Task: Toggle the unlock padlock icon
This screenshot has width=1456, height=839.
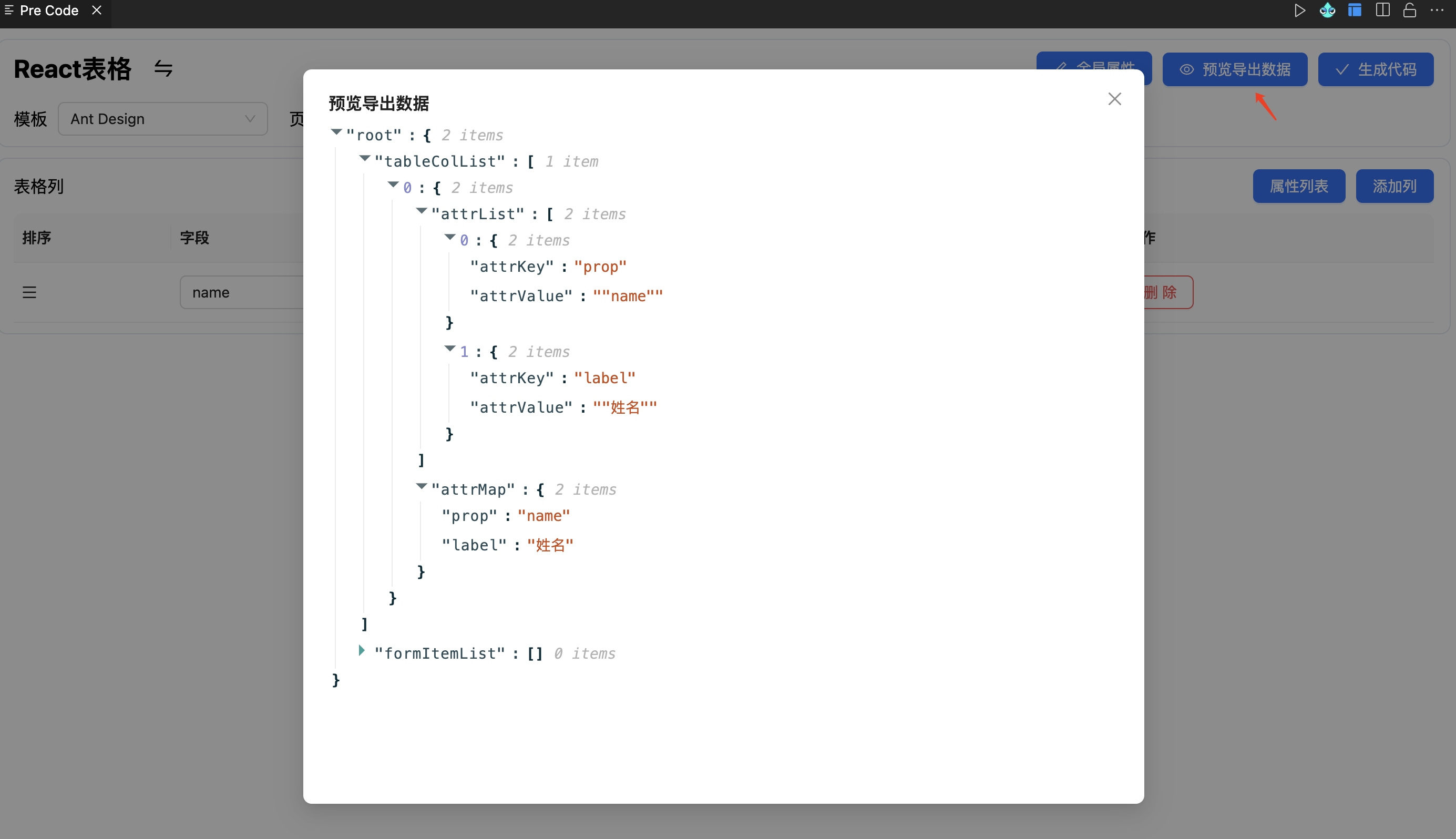Action: 1409,11
